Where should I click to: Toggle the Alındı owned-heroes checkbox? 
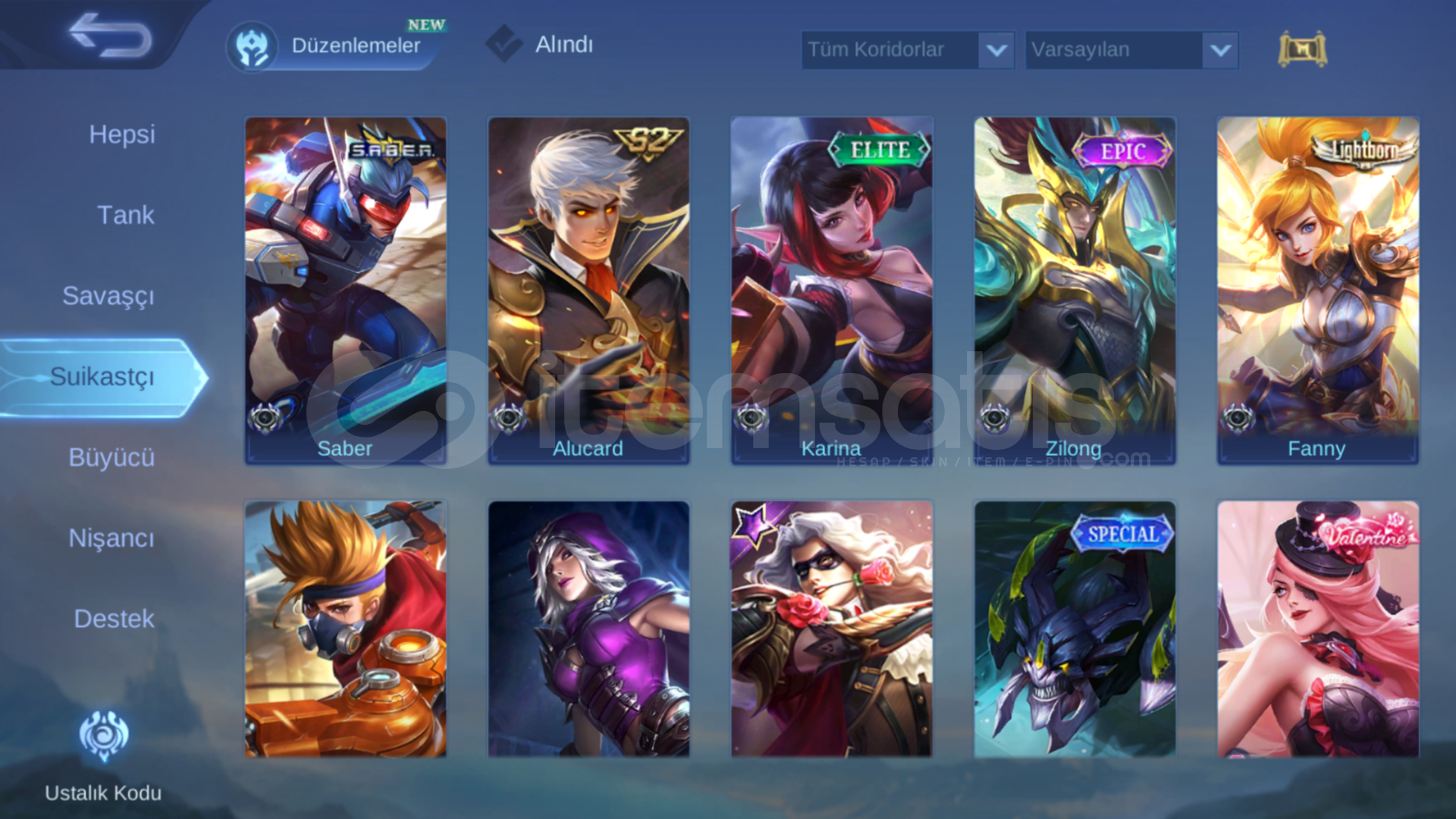(x=503, y=44)
